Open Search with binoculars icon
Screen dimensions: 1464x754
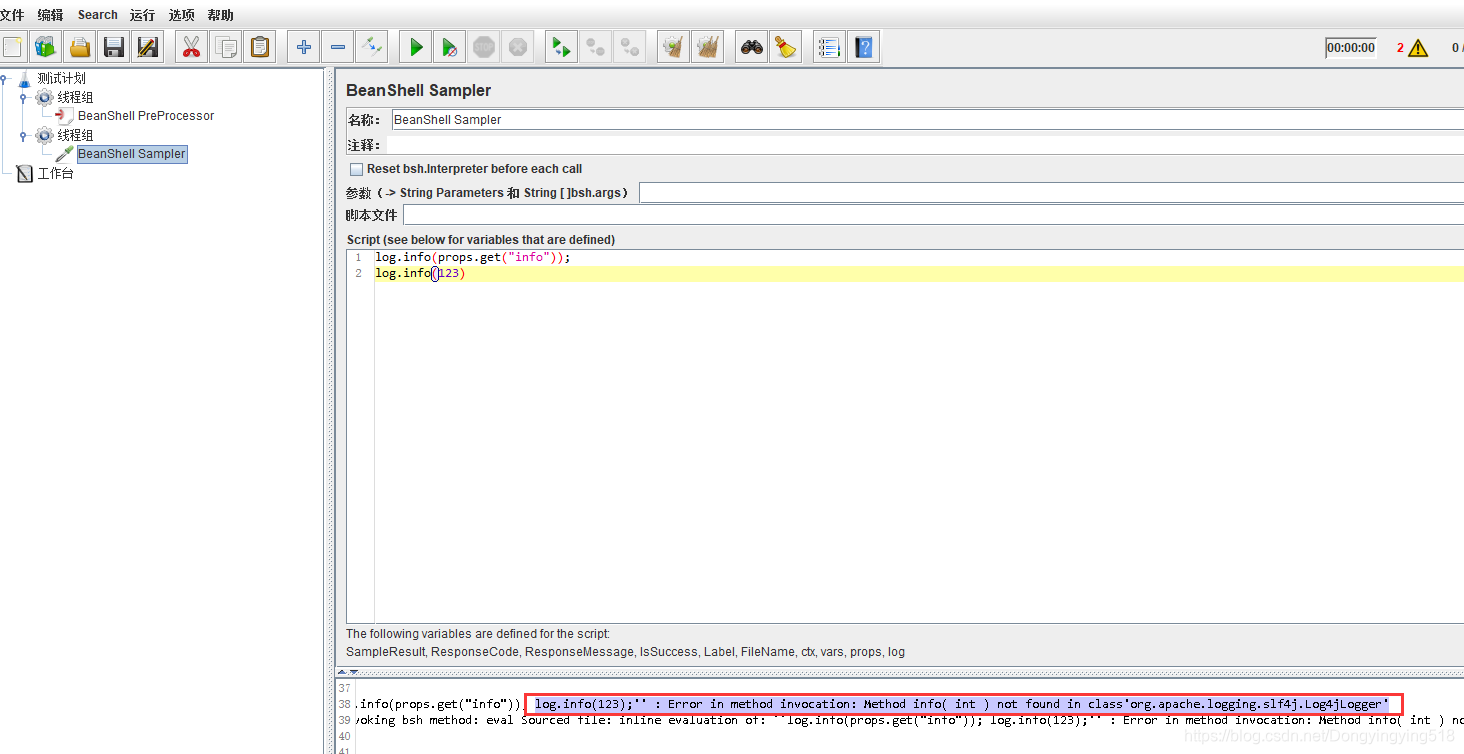(751, 47)
